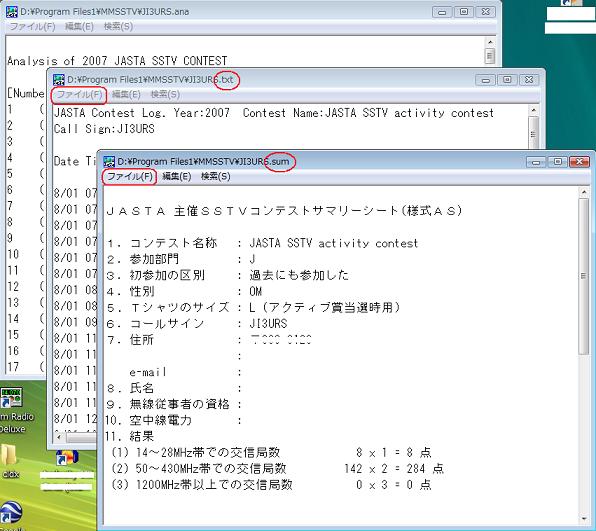This screenshot has width=596, height=531.
Task: Click scroll-up arrow in JI3URS.txt window
Action: click(533, 111)
